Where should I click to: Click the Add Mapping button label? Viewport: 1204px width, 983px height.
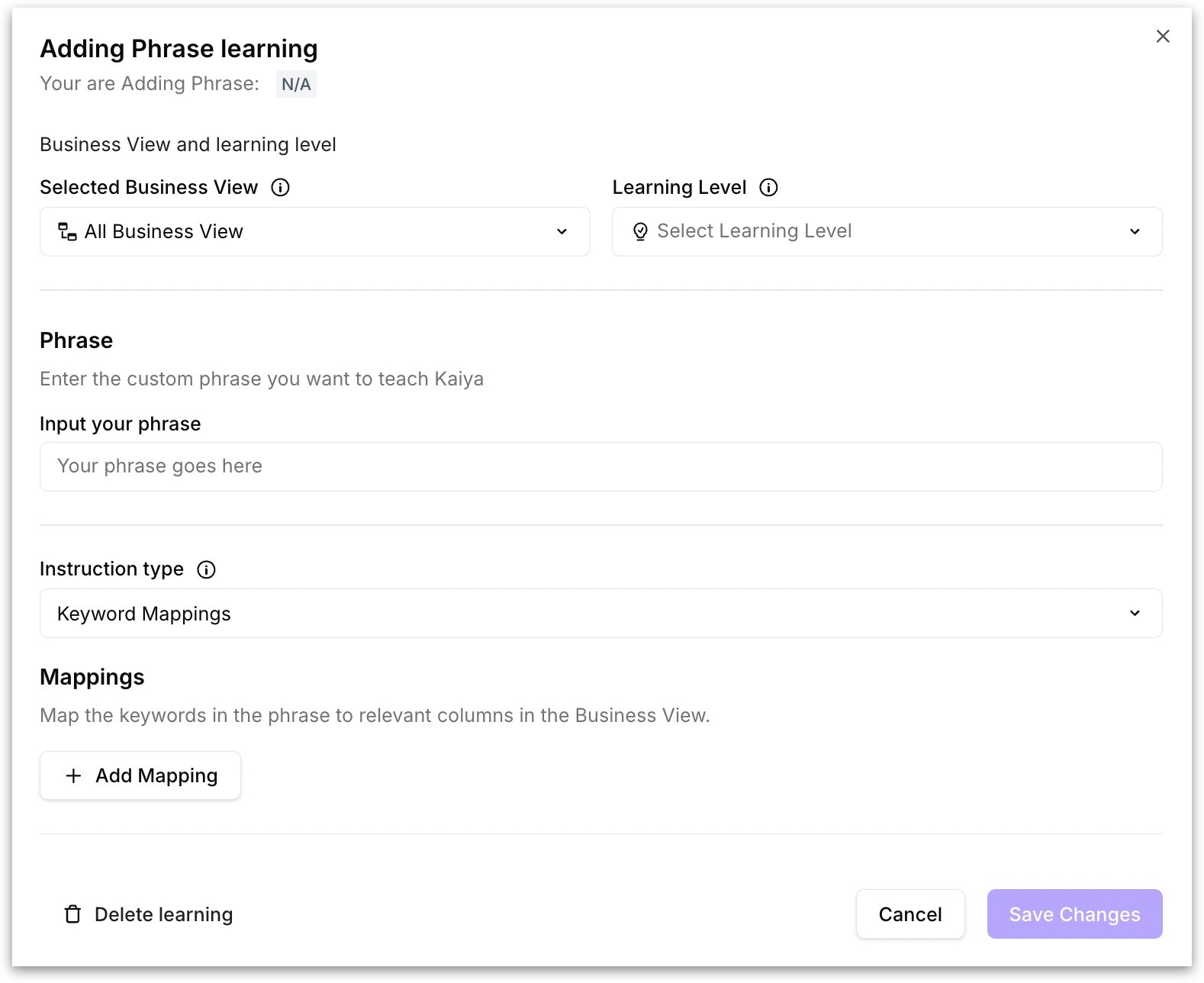pos(156,776)
